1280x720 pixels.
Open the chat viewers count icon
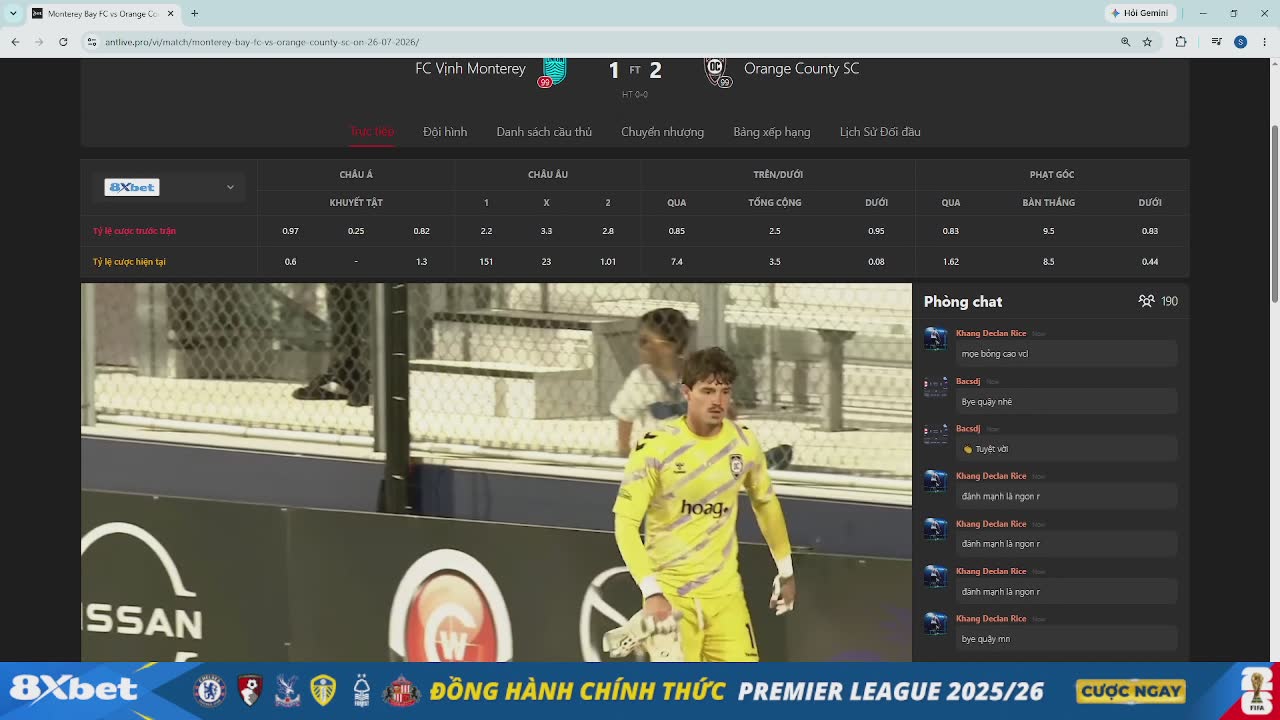(x=1146, y=301)
